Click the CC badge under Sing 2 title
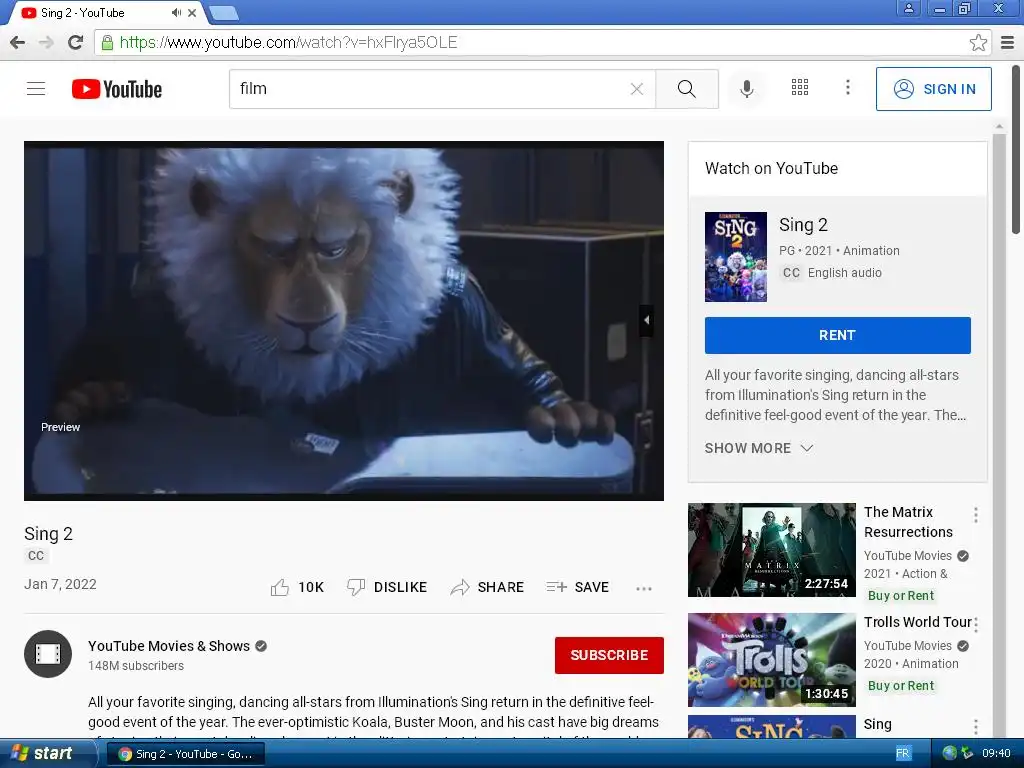1024x768 pixels. [x=36, y=555]
